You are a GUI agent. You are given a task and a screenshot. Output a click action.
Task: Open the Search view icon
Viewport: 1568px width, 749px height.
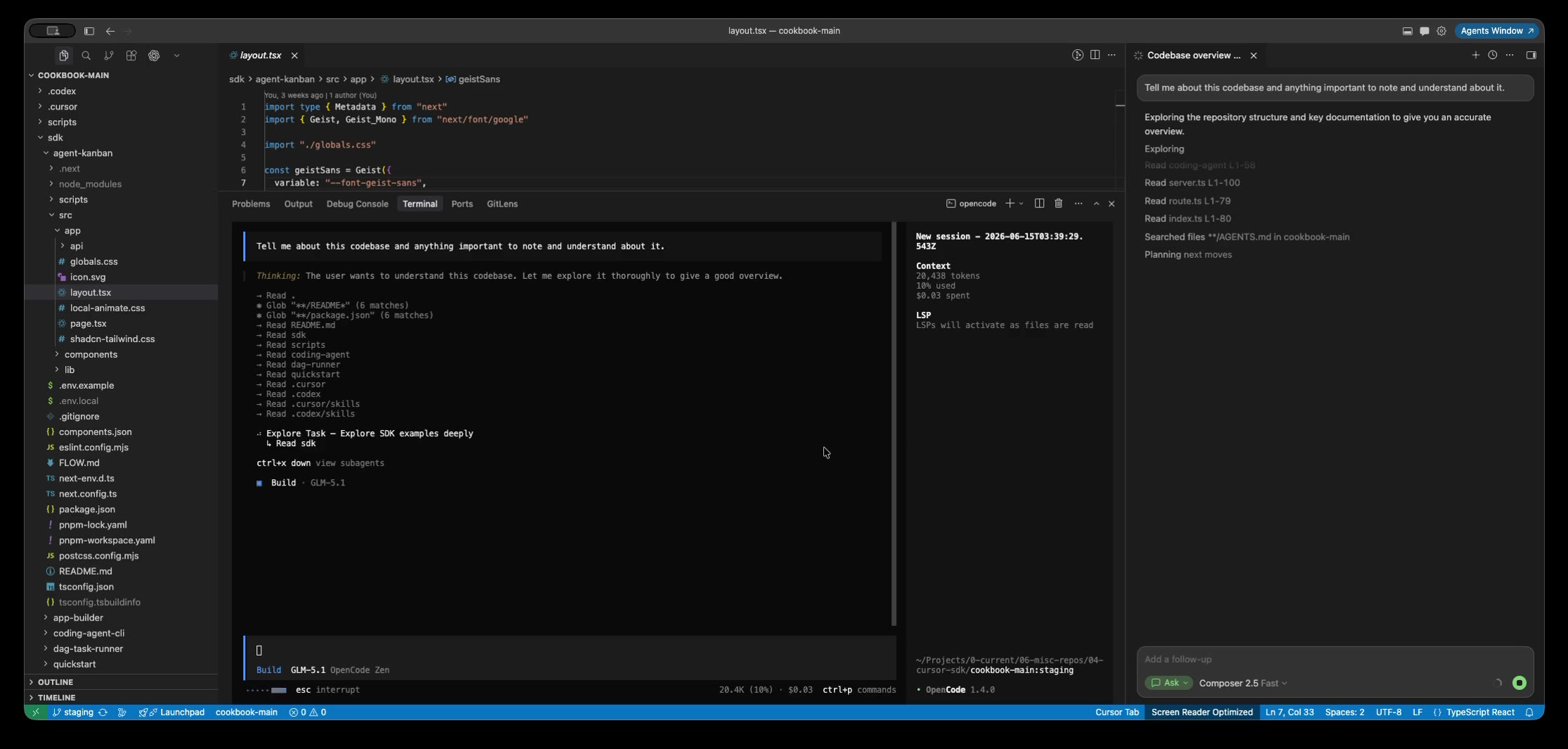coord(86,56)
